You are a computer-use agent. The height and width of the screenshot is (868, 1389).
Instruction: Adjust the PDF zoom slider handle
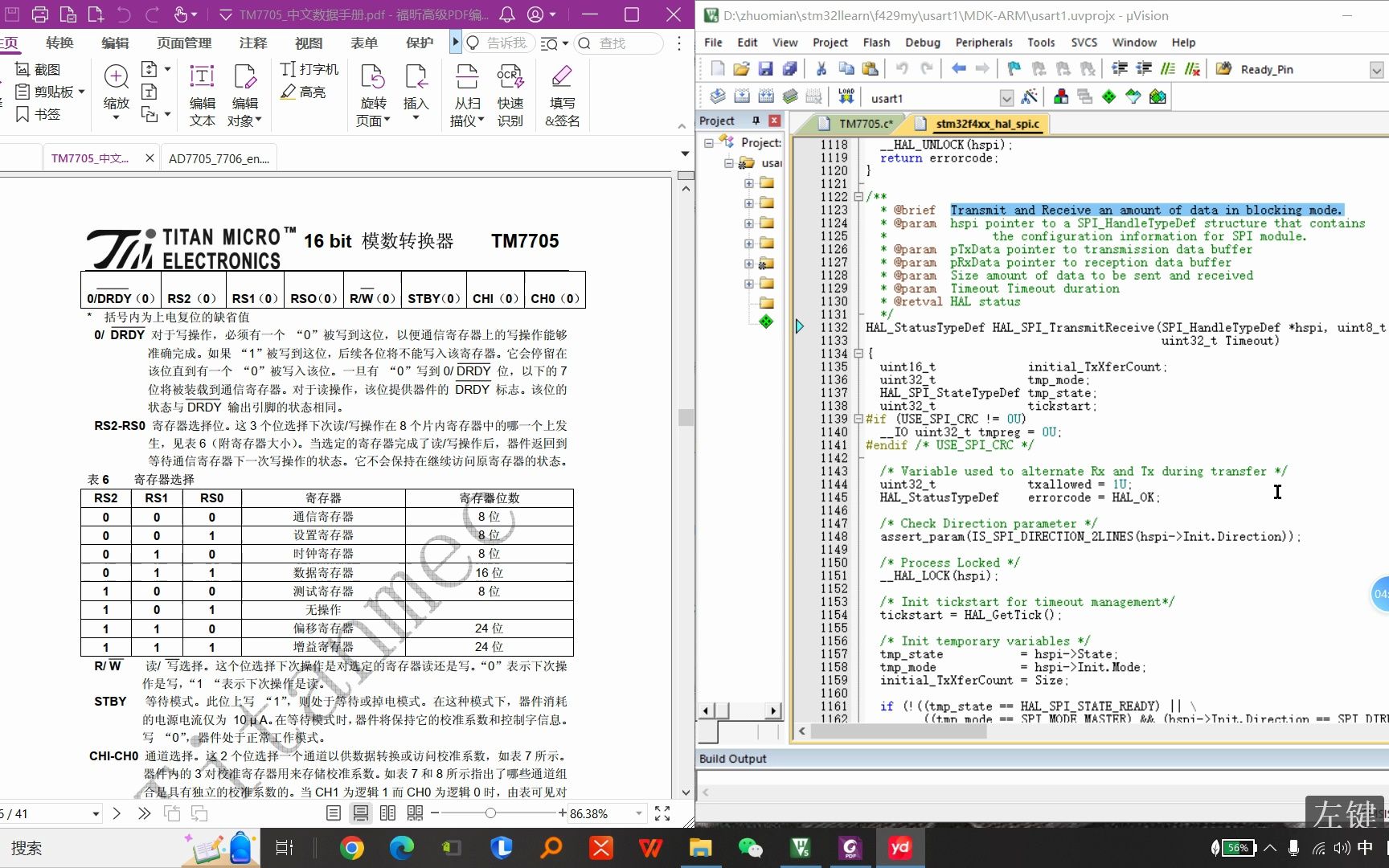coord(490,813)
